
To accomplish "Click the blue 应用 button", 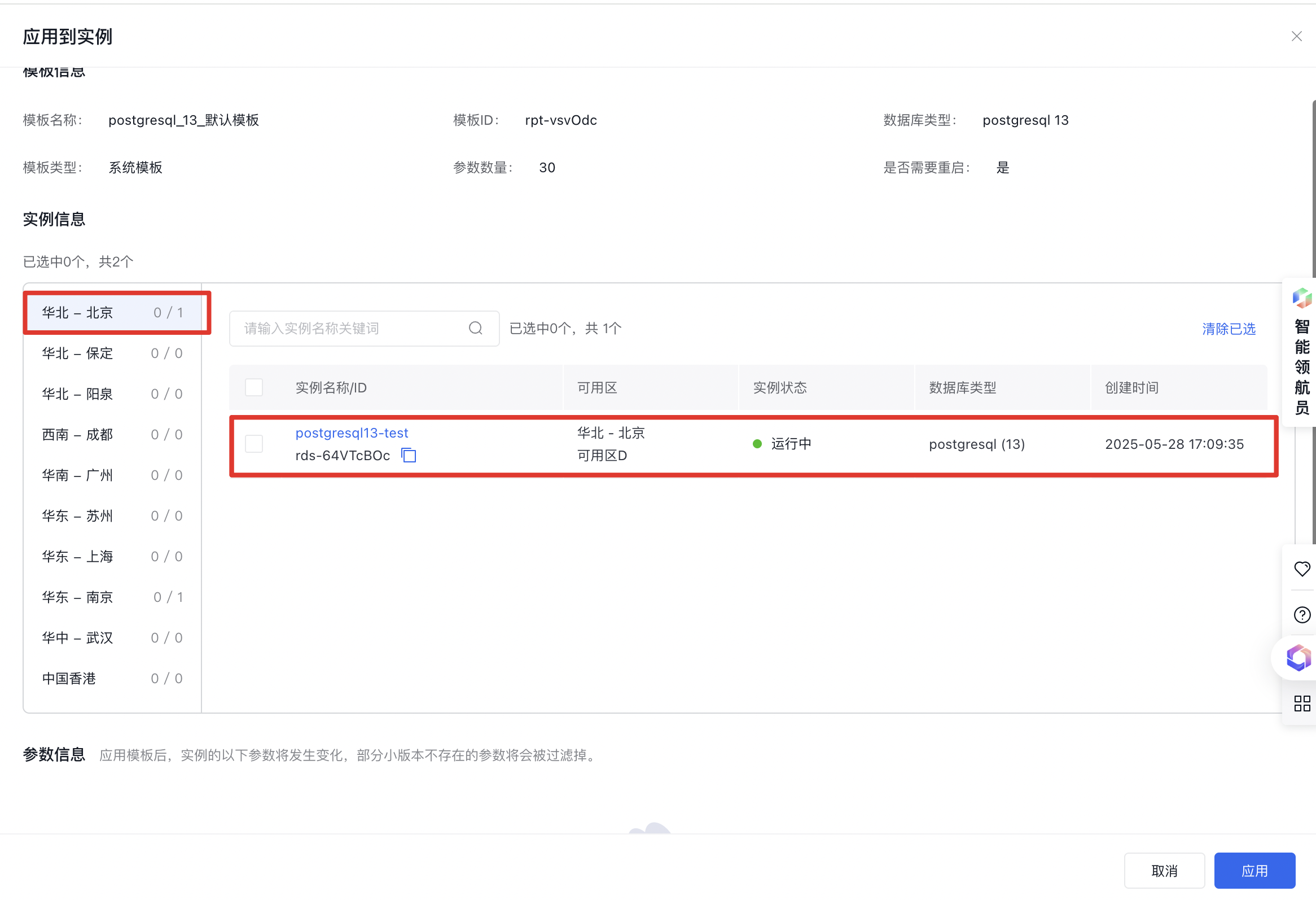I will coord(1254,871).
